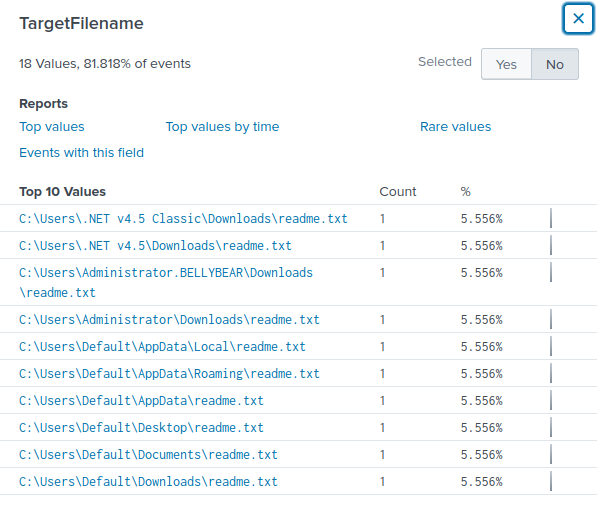Click the percentage bar in .NET v4.5 Classic row
598x506 pixels.
click(x=551, y=218)
